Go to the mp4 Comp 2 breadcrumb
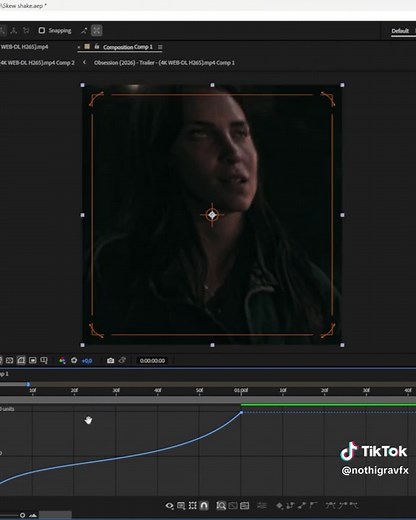The height and width of the screenshot is (520, 416). tap(37, 63)
